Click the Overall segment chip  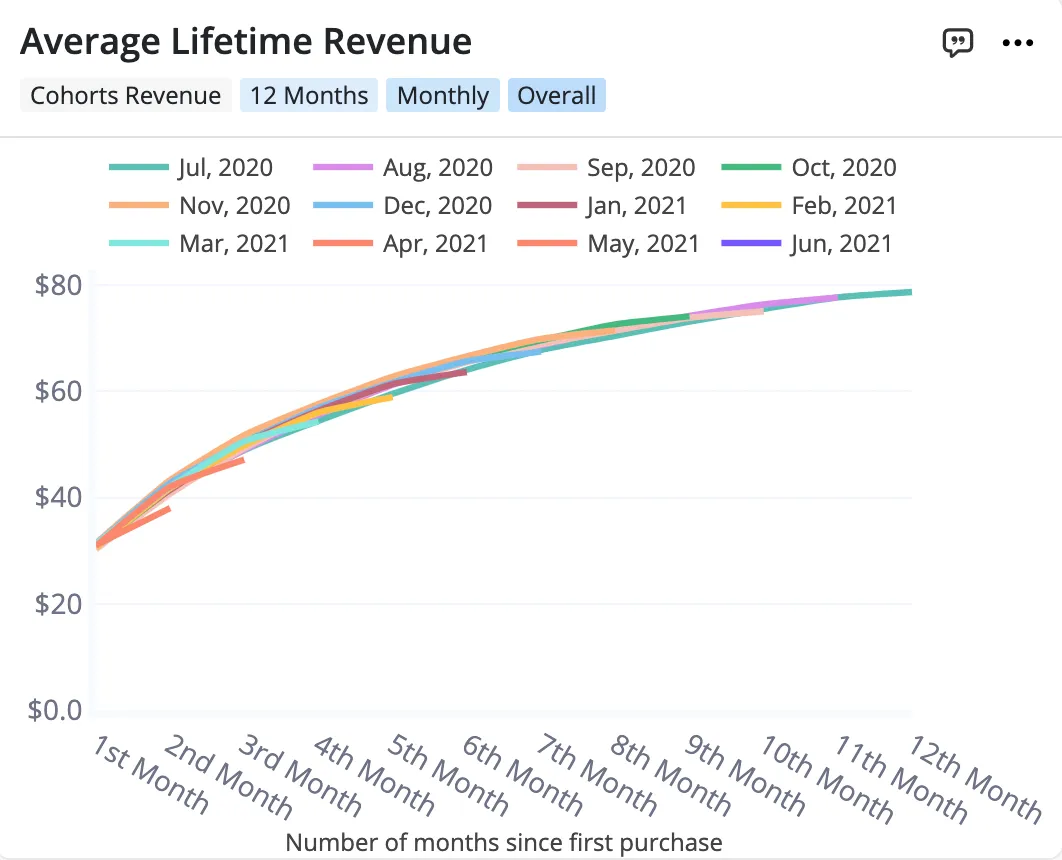click(x=557, y=95)
